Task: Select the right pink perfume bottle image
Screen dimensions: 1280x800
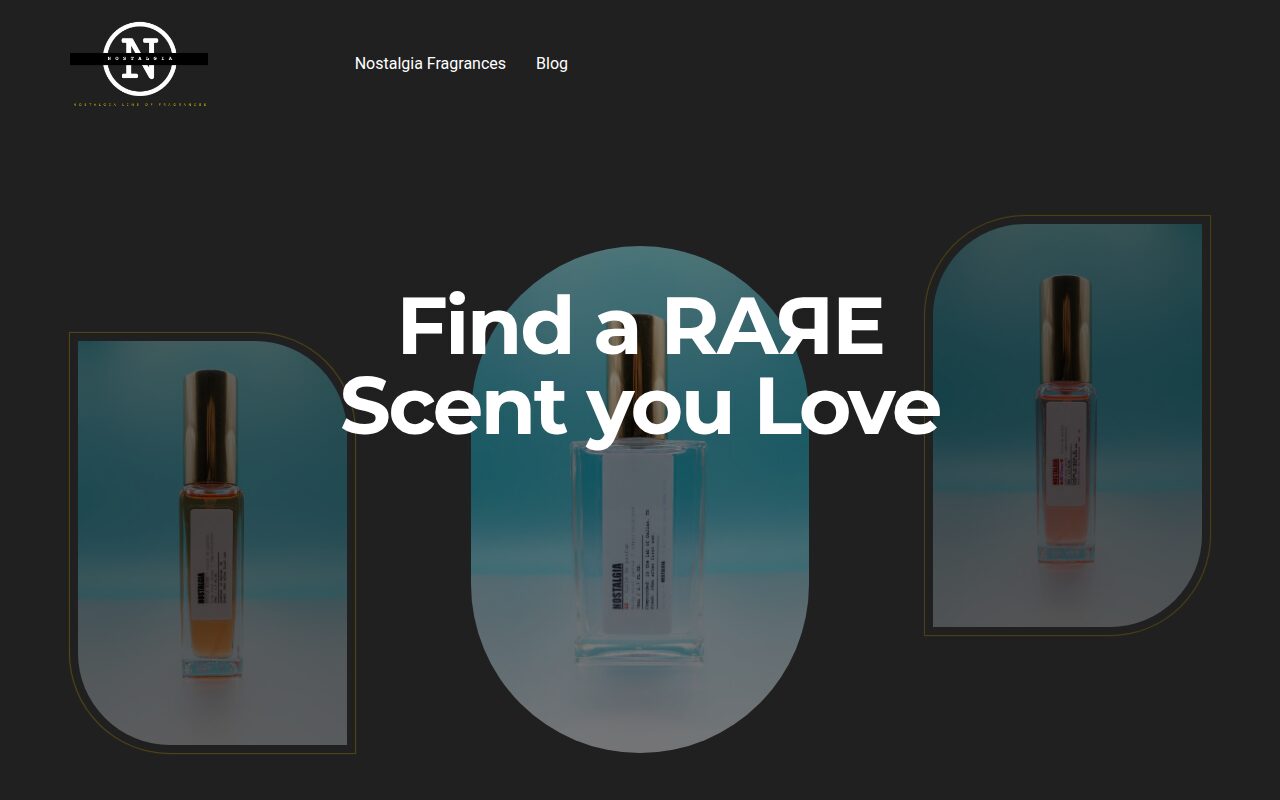Action: 1068,425
